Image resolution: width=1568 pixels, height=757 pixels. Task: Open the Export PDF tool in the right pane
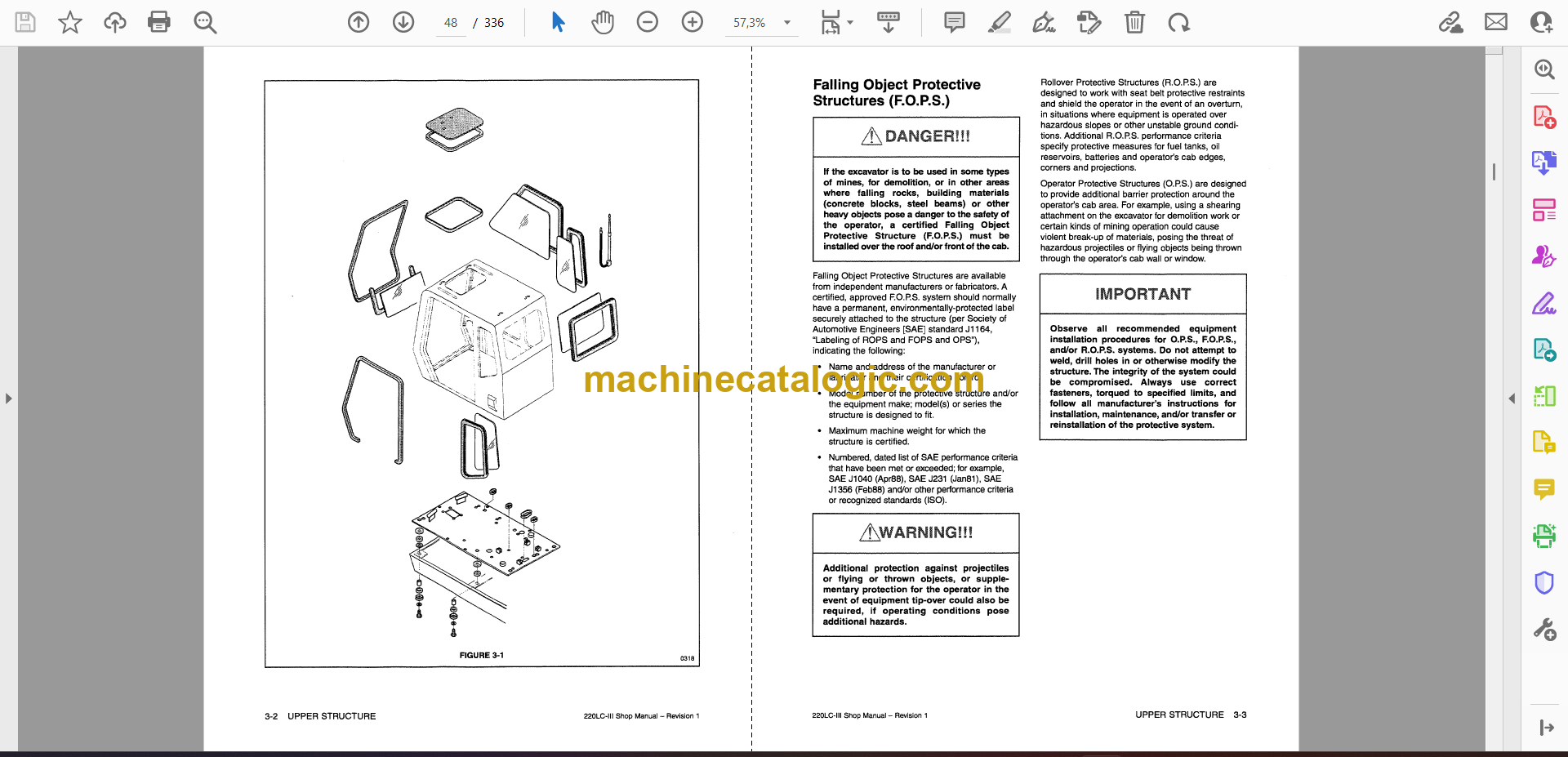pos(1544,163)
